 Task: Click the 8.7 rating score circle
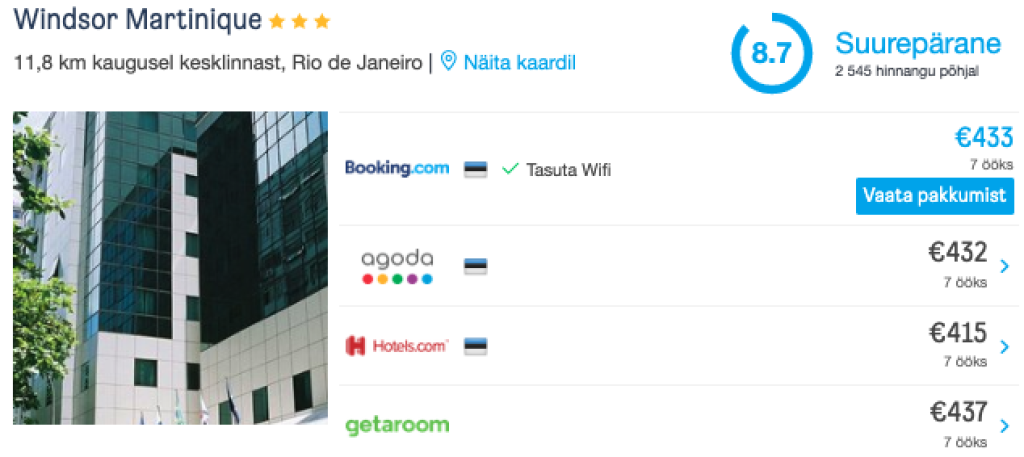point(771,53)
